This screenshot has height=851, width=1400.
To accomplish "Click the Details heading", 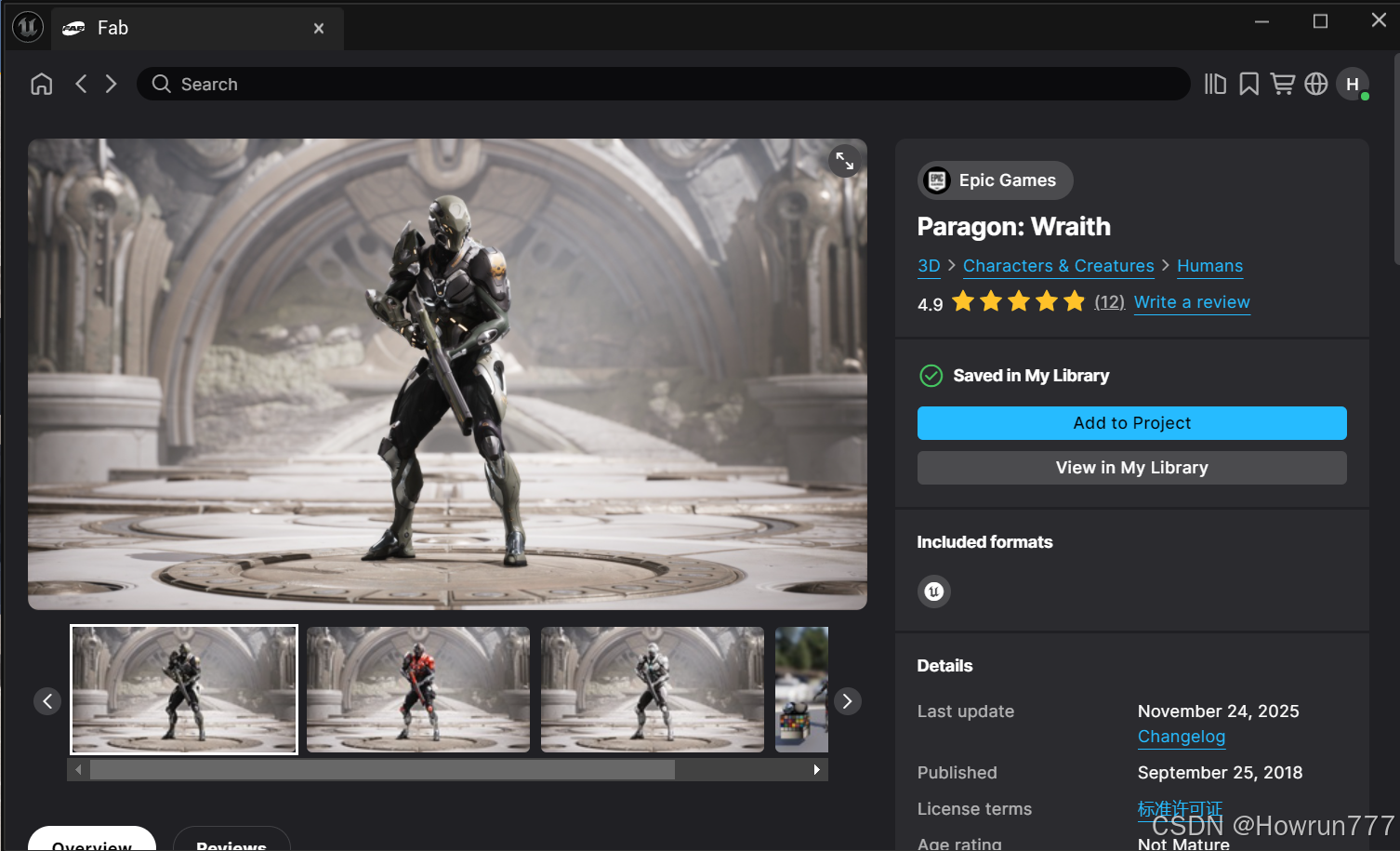I will [944, 666].
